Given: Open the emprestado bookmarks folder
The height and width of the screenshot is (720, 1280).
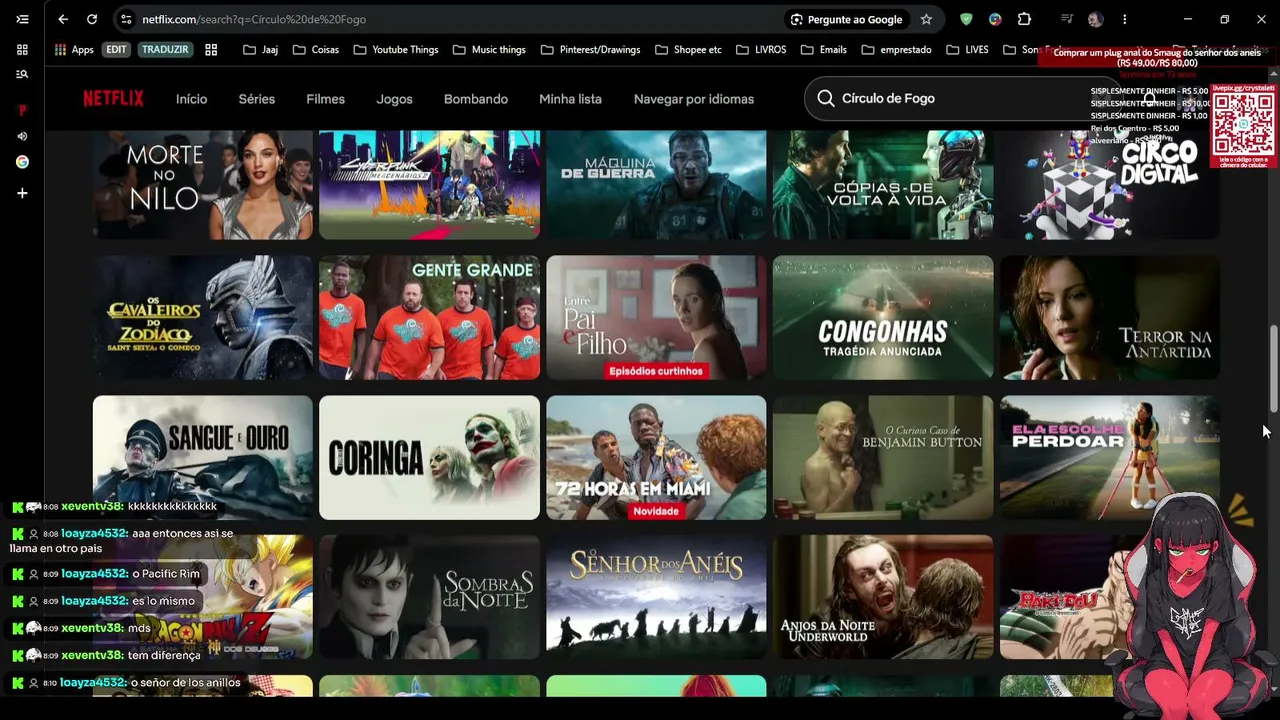Looking at the screenshot, I should [x=896, y=50].
